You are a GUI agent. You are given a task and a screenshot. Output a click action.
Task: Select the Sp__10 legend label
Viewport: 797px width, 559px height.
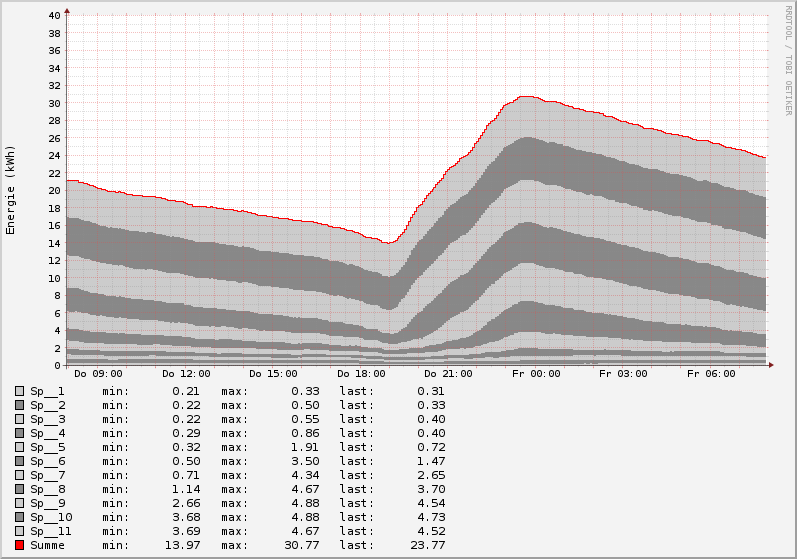click(x=50, y=517)
